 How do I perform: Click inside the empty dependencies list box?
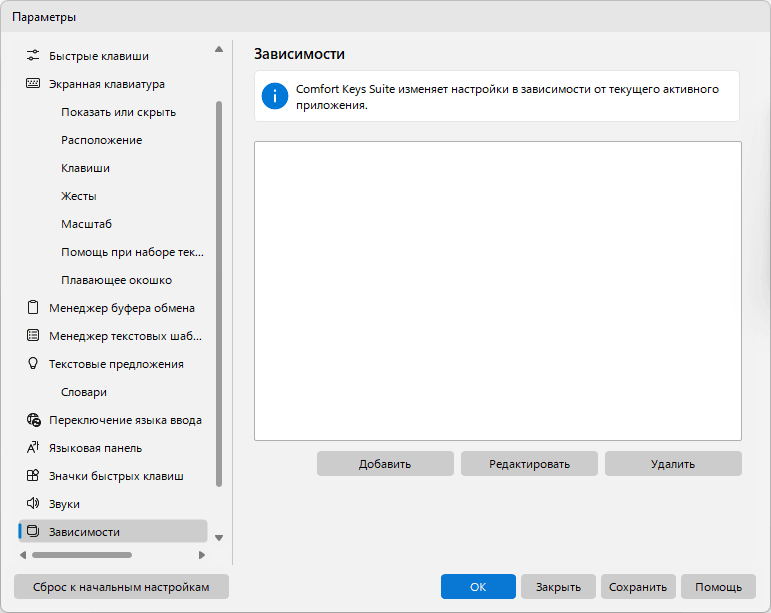click(x=498, y=291)
